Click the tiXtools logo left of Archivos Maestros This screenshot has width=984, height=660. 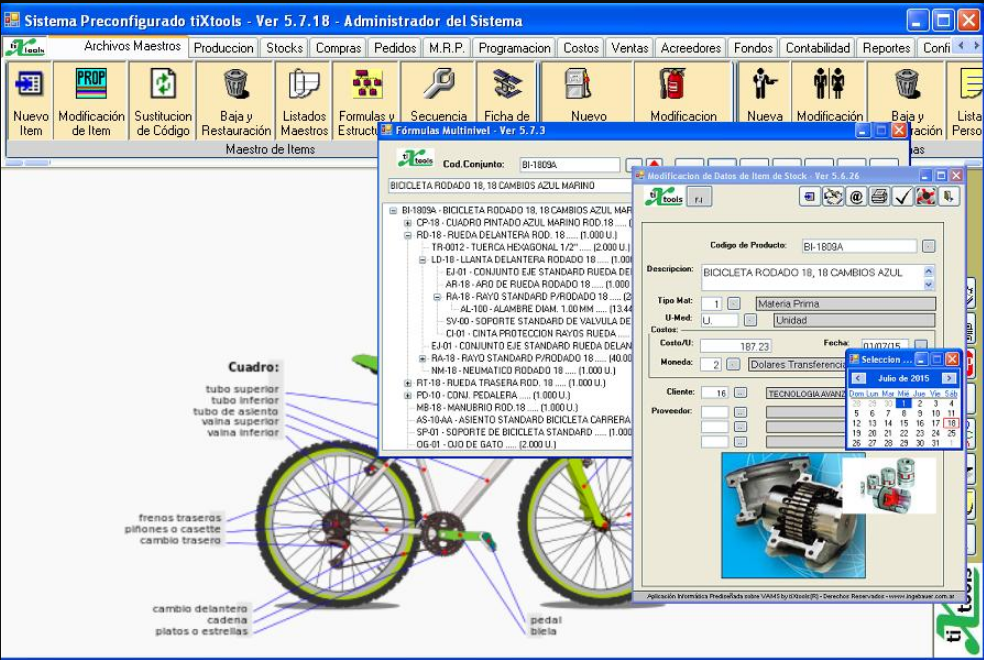coord(25,47)
